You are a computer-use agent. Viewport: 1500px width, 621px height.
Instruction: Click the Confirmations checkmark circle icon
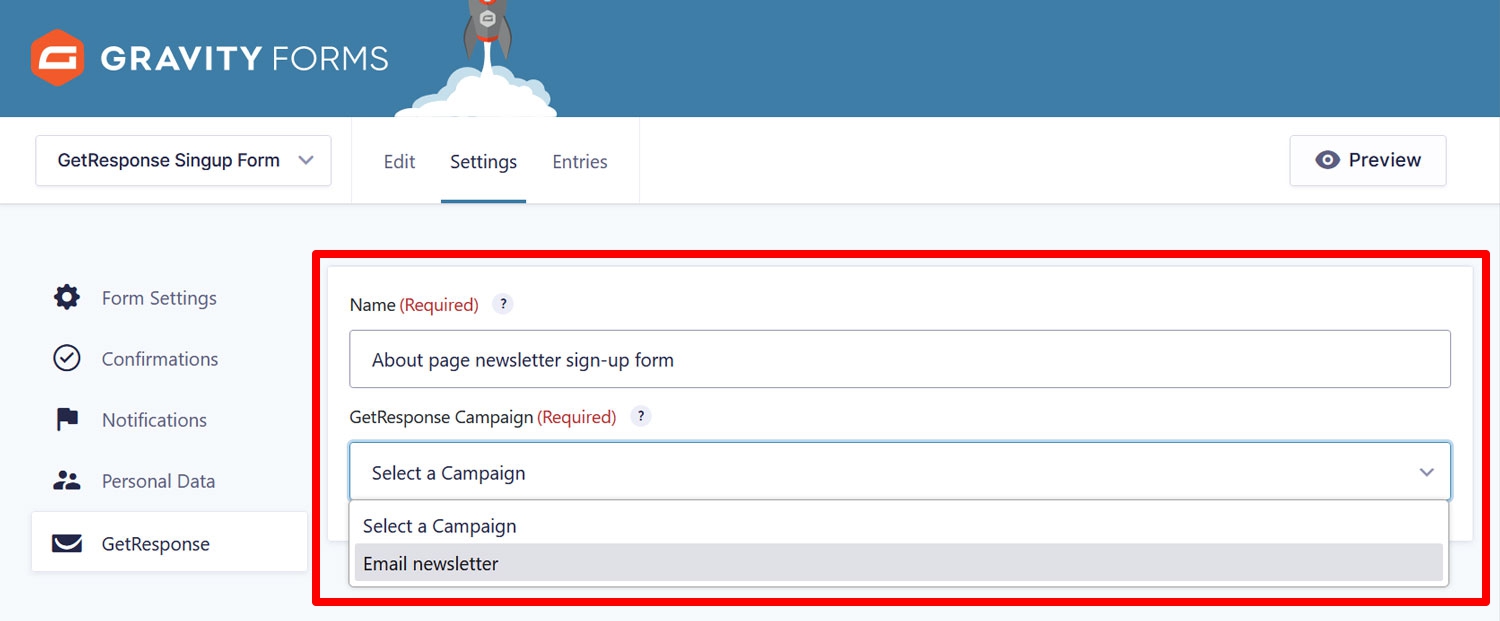66,358
